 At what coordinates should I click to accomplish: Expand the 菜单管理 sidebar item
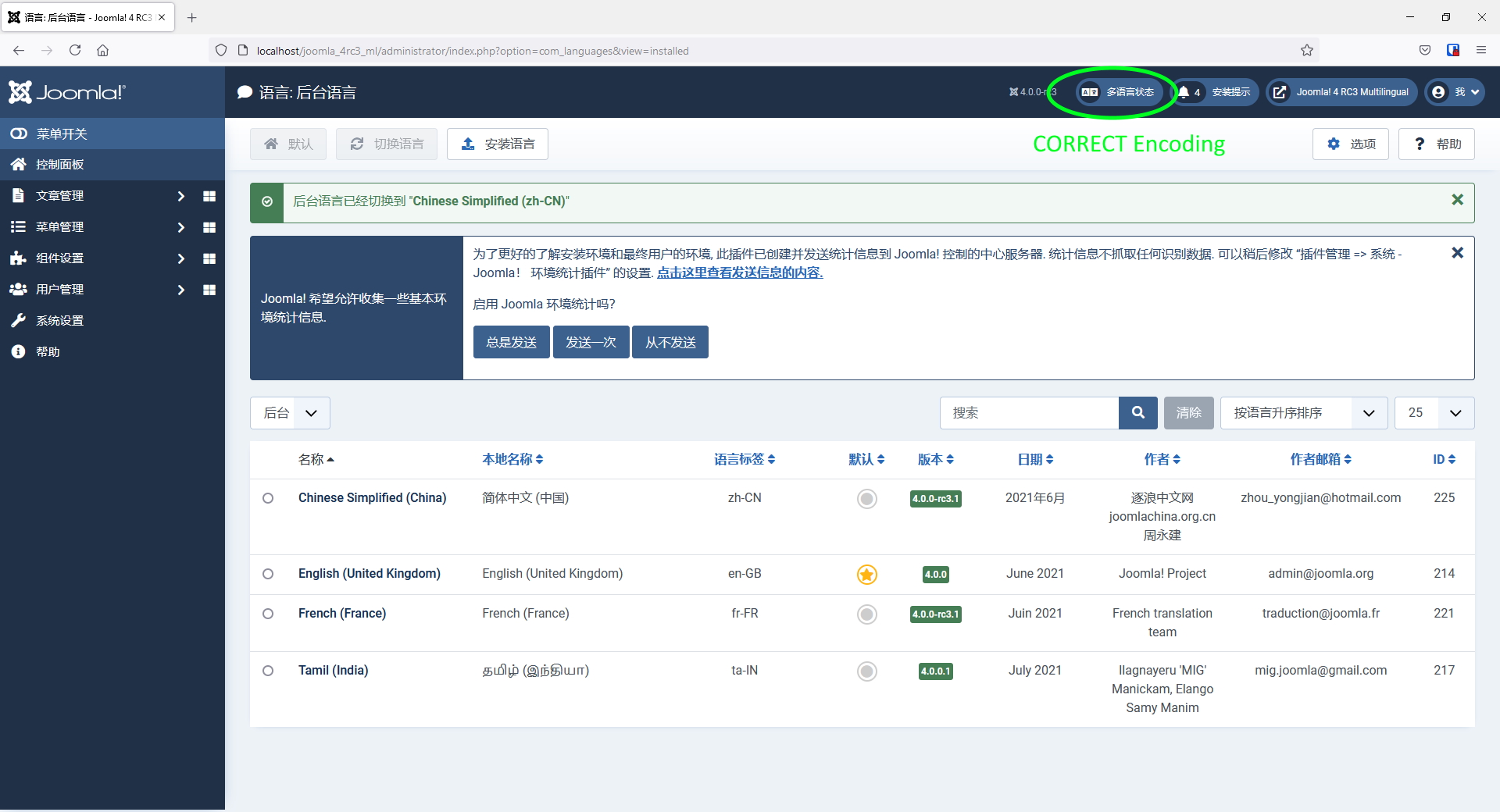tap(59, 227)
